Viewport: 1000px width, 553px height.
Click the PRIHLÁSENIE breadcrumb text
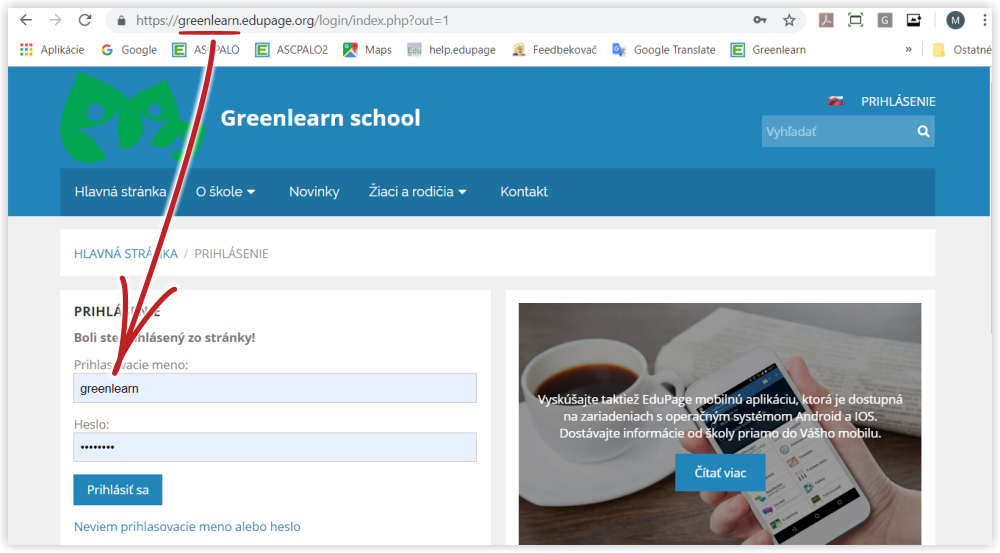coord(231,254)
